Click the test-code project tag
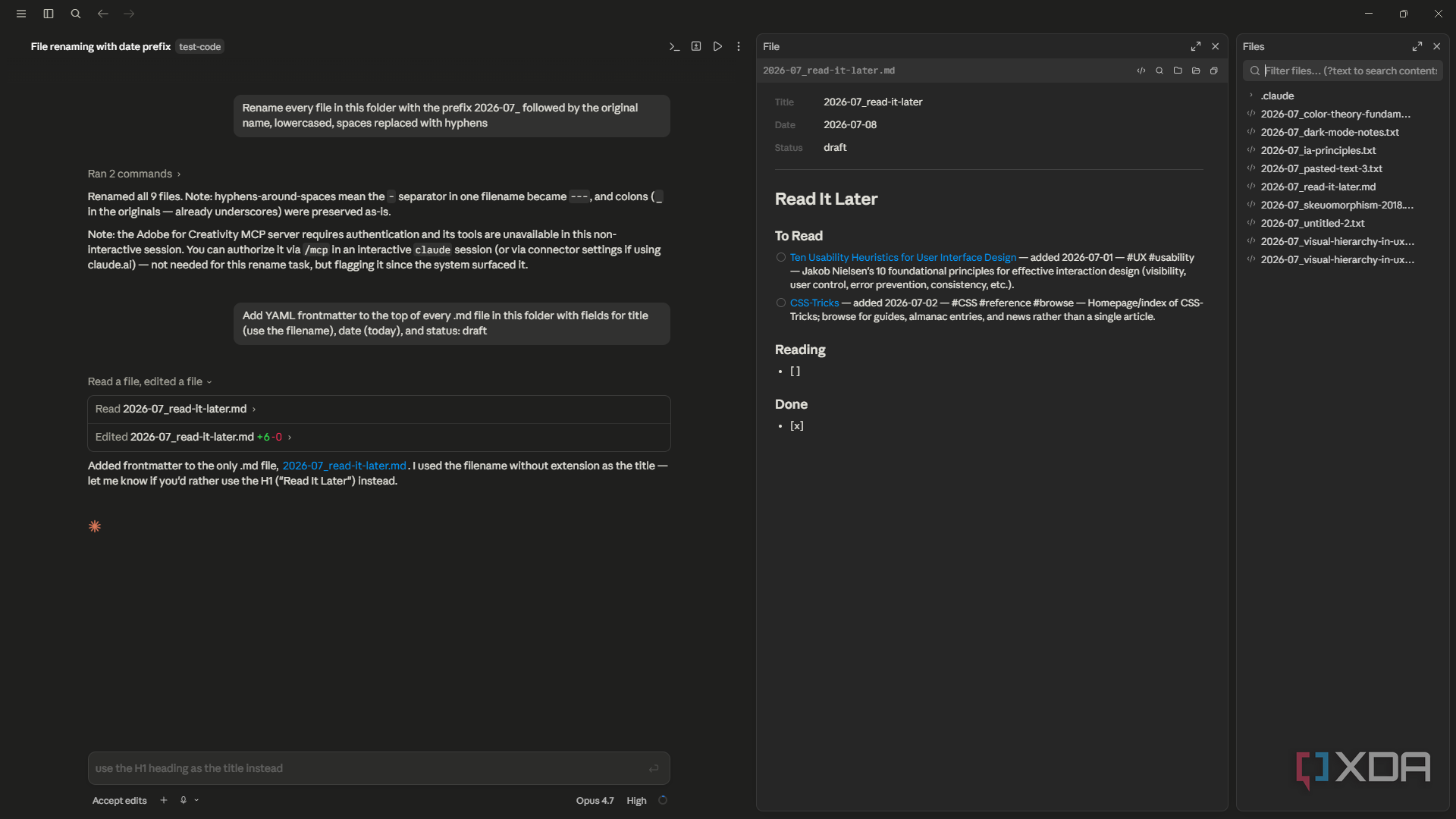 pos(200,47)
